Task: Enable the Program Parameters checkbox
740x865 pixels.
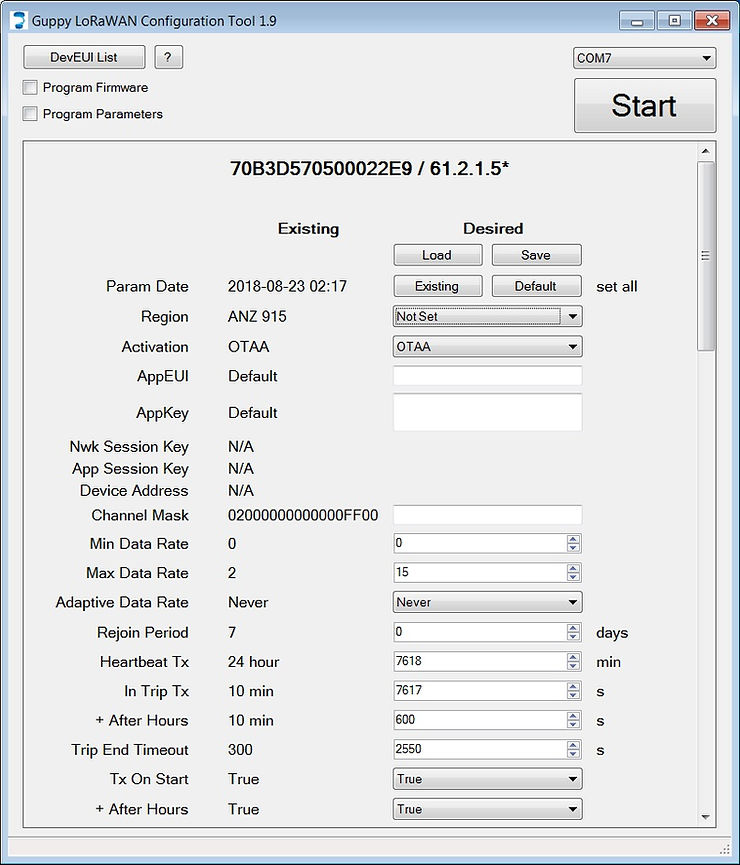Action: click(30, 114)
